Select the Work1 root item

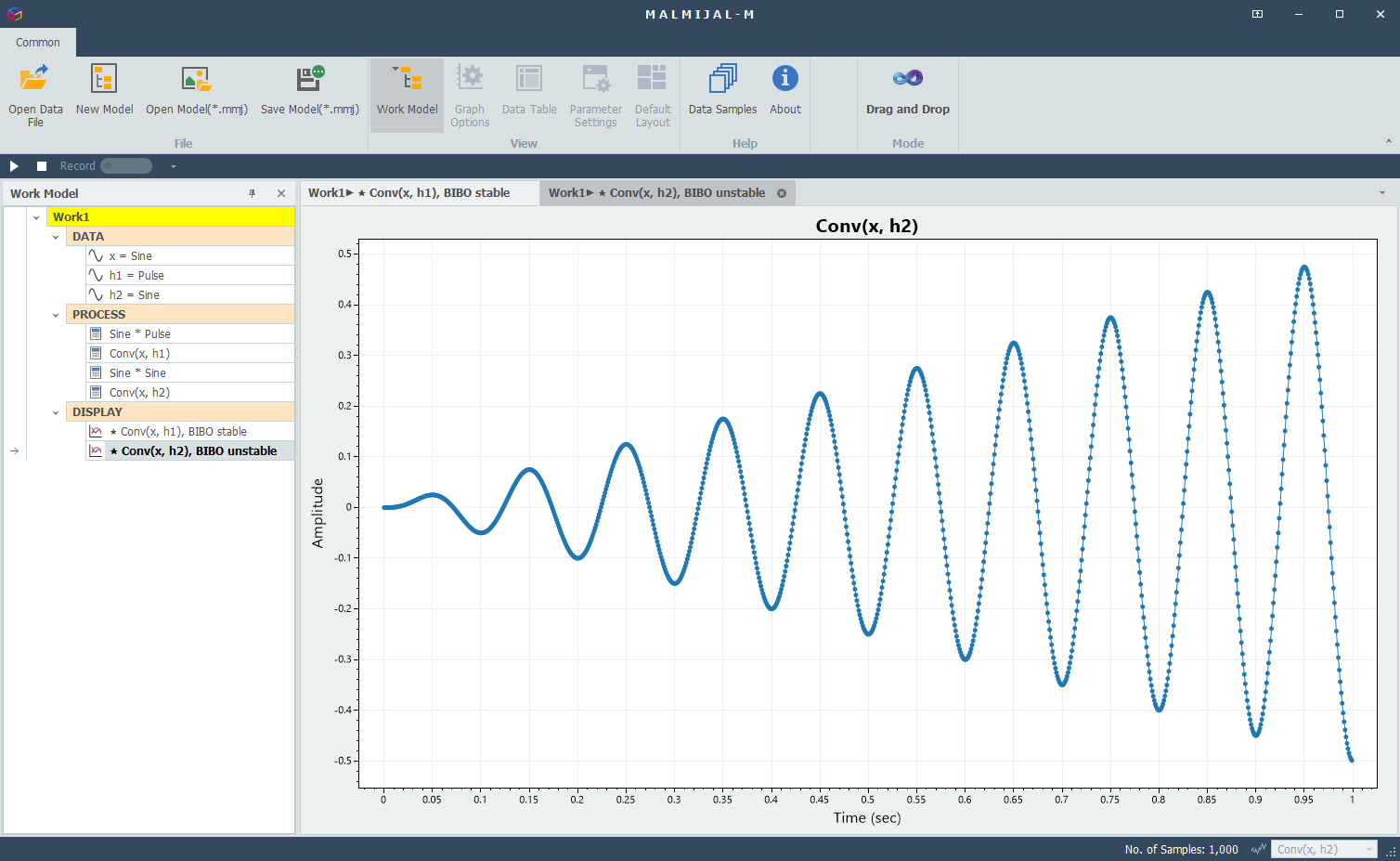(171, 217)
